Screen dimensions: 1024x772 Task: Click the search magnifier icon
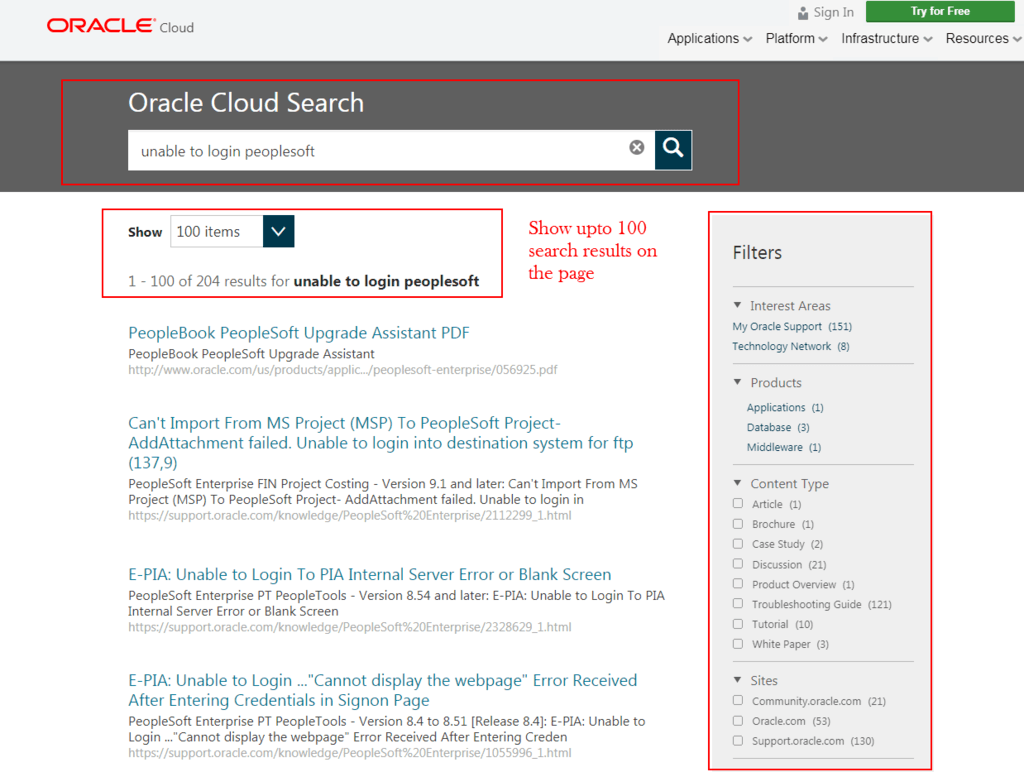(672, 150)
